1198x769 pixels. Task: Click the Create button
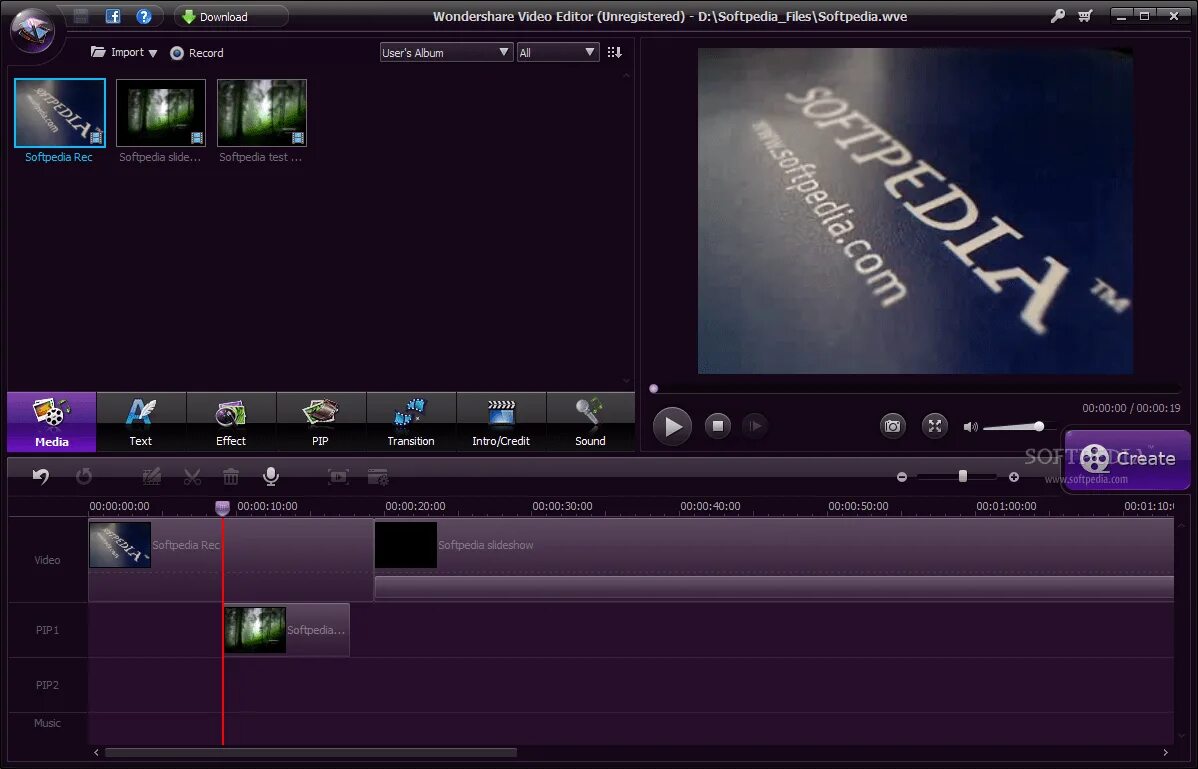coord(1128,458)
